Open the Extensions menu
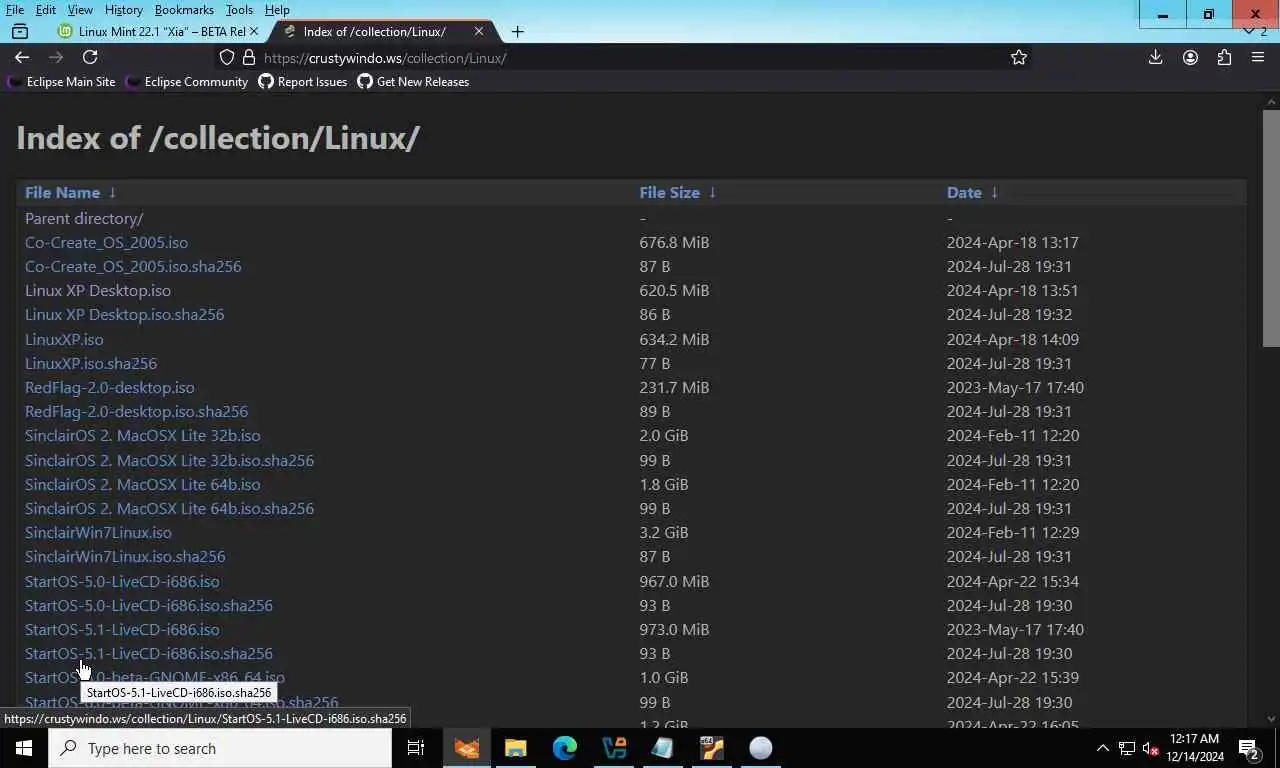 click(x=1224, y=57)
